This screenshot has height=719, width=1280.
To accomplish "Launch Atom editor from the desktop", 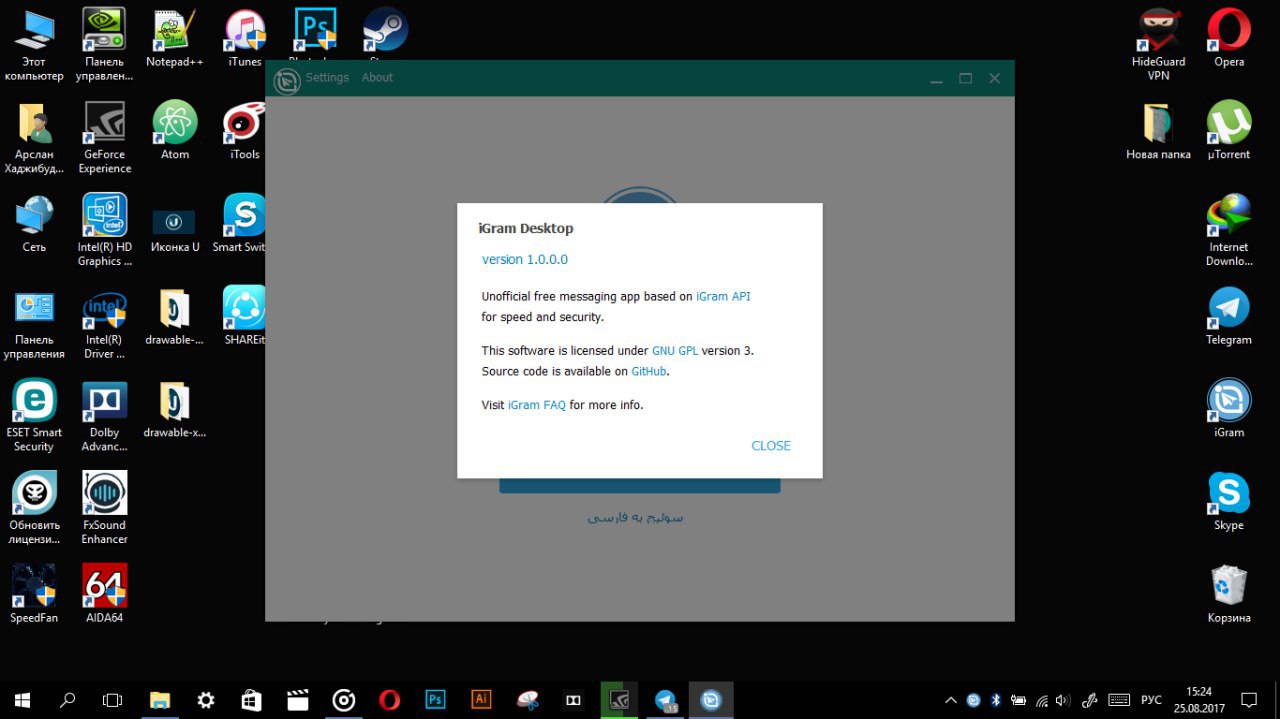I will pyautogui.click(x=175, y=131).
